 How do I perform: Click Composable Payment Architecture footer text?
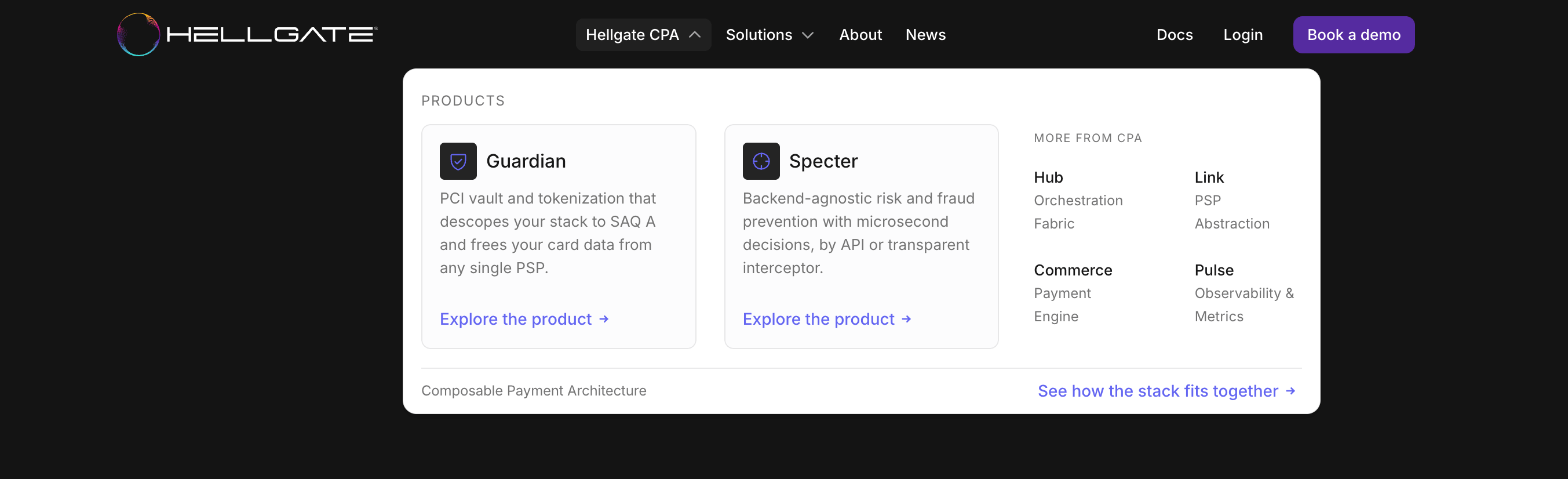pyautogui.click(x=533, y=391)
